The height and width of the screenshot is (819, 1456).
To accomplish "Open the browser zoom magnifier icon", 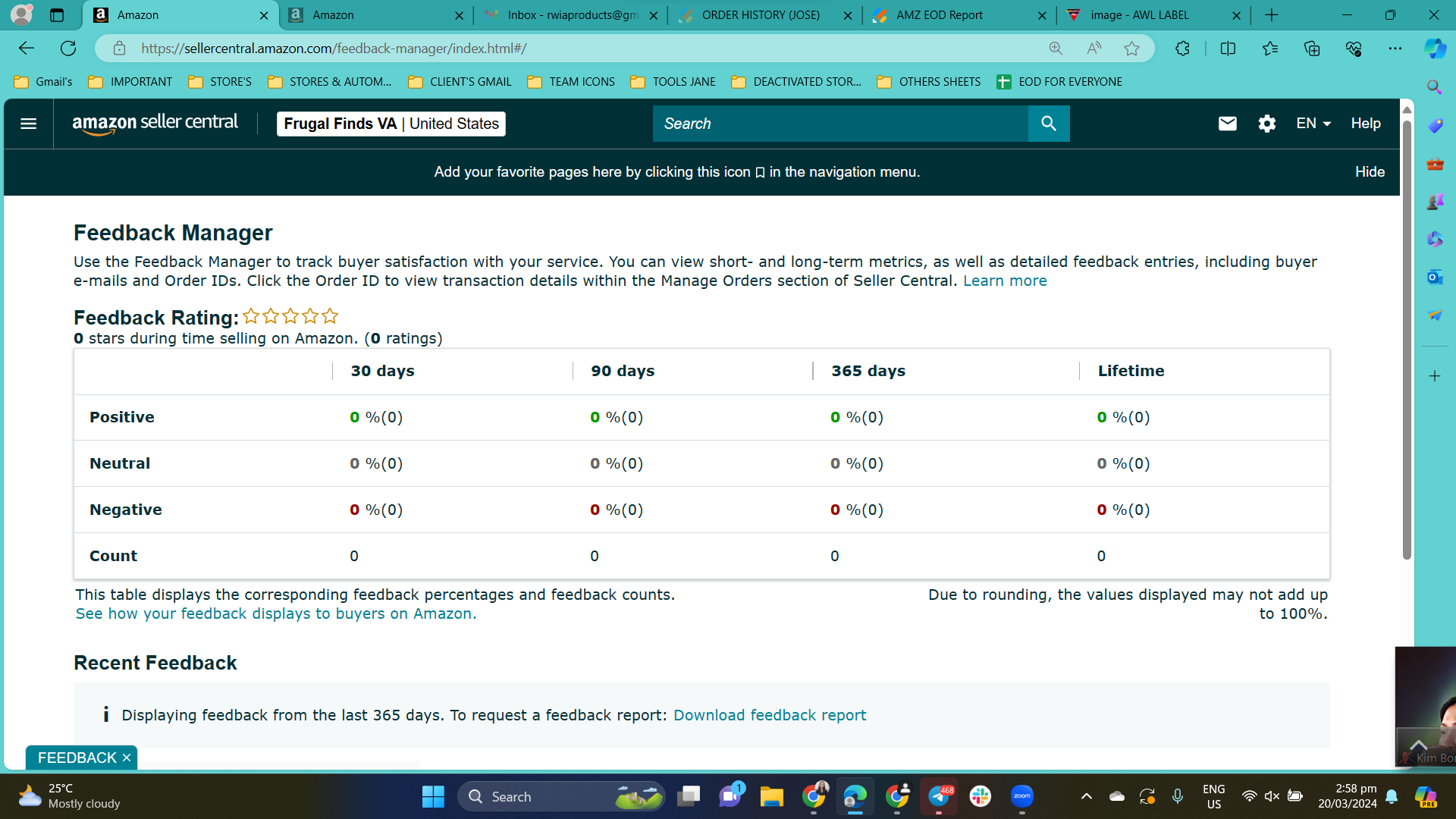I will [x=1056, y=49].
